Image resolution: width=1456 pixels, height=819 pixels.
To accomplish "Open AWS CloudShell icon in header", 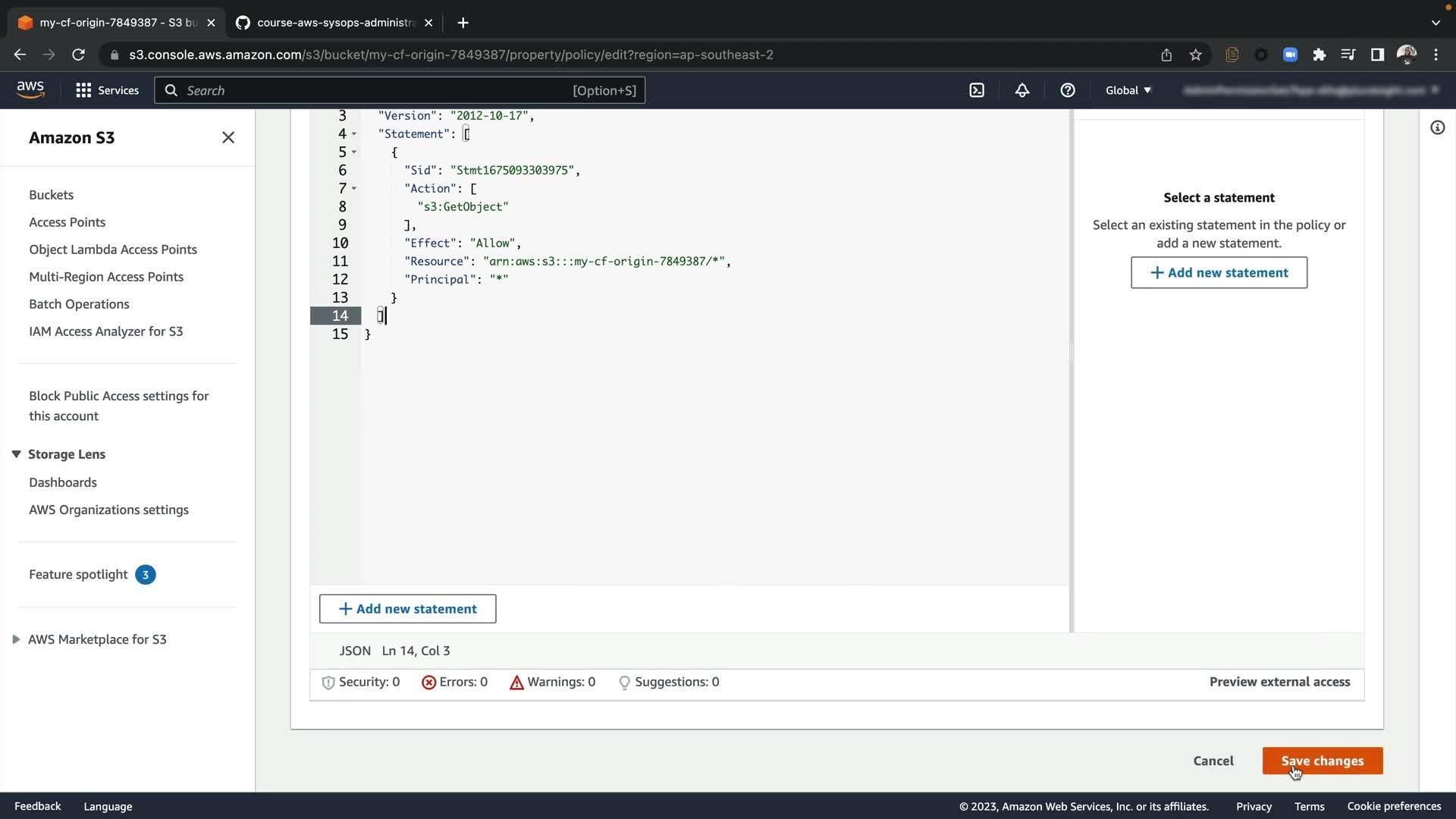I will 977,90.
